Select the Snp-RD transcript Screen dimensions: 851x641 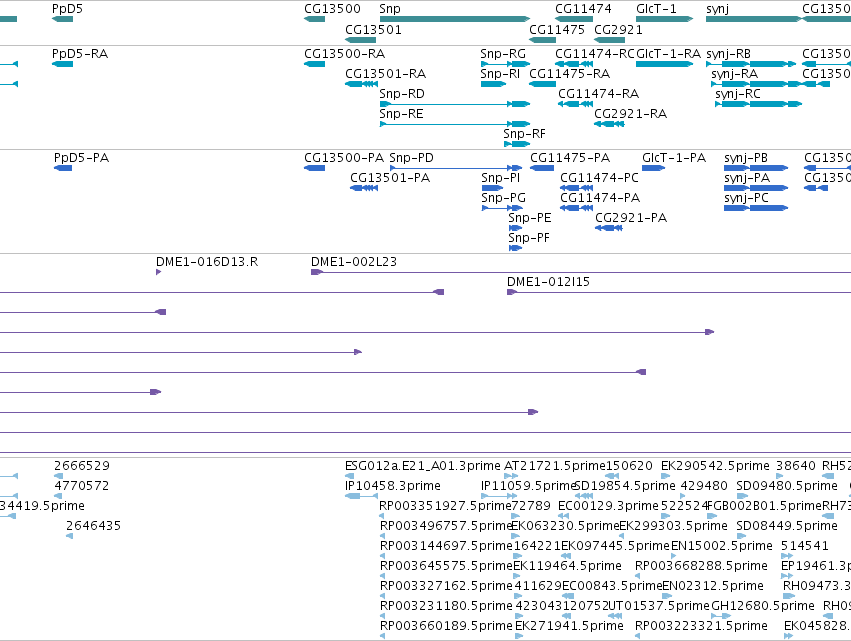(x=455, y=104)
